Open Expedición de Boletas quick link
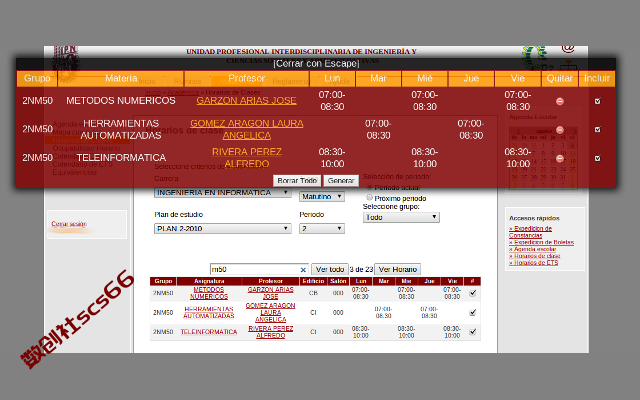 [x=541, y=242]
